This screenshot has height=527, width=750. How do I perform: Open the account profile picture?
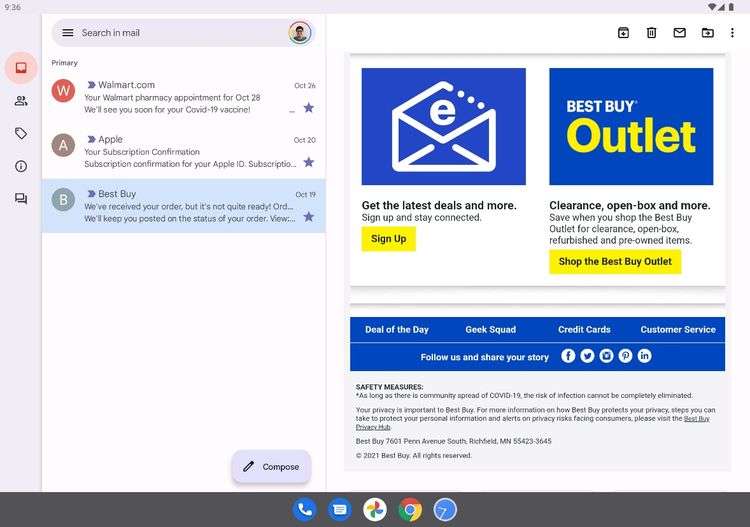click(x=300, y=33)
